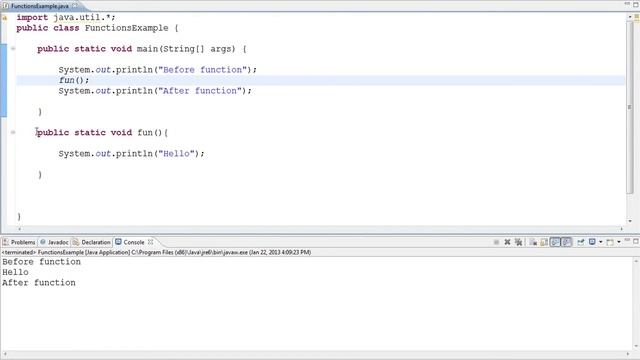
Task: Click the terminated FunctionsExample launch description
Action: [156, 253]
